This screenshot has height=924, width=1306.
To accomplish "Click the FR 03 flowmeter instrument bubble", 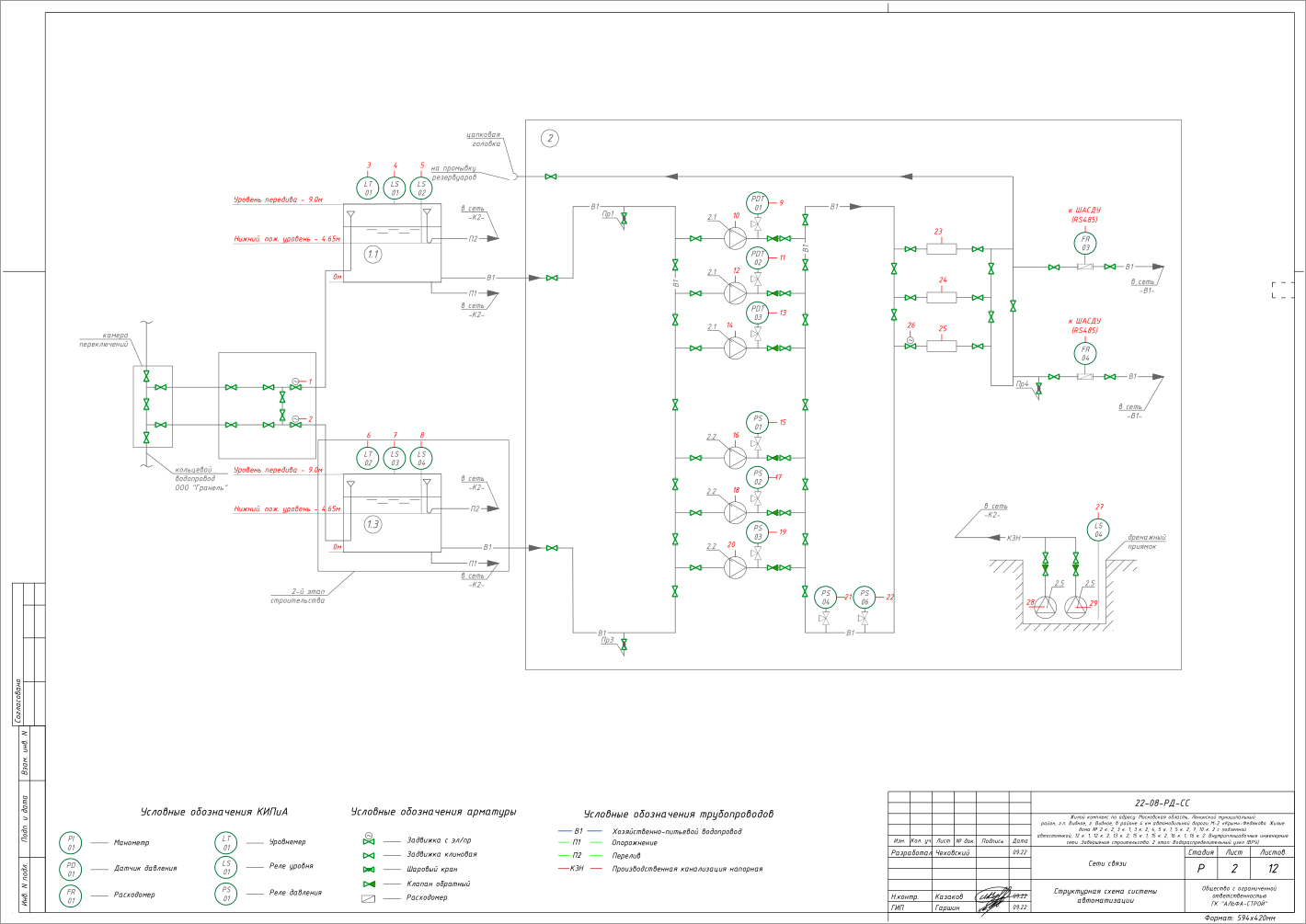I will click(x=1085, y=244).
